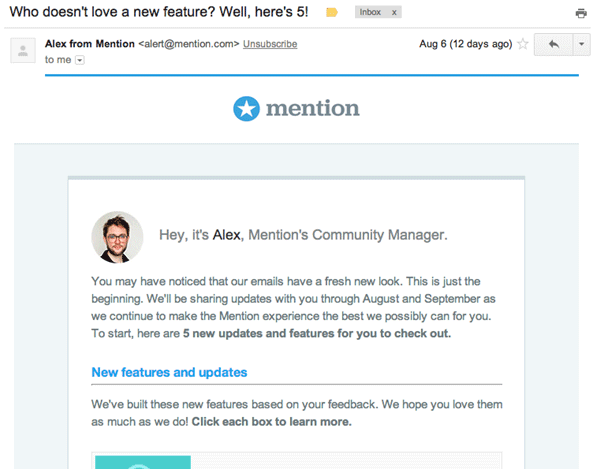Click the sender name Alex from Mention
The width and height of the screenshot is (597, 469).
[x=90, y=44]
